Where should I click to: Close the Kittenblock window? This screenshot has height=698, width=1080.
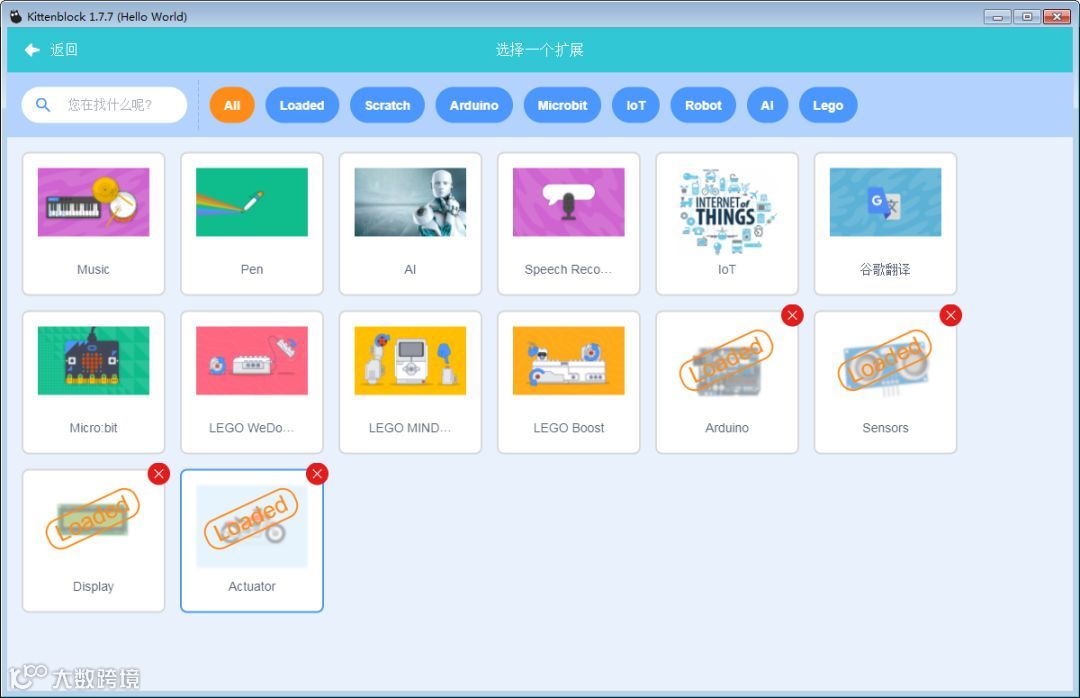click(1057, 17)
